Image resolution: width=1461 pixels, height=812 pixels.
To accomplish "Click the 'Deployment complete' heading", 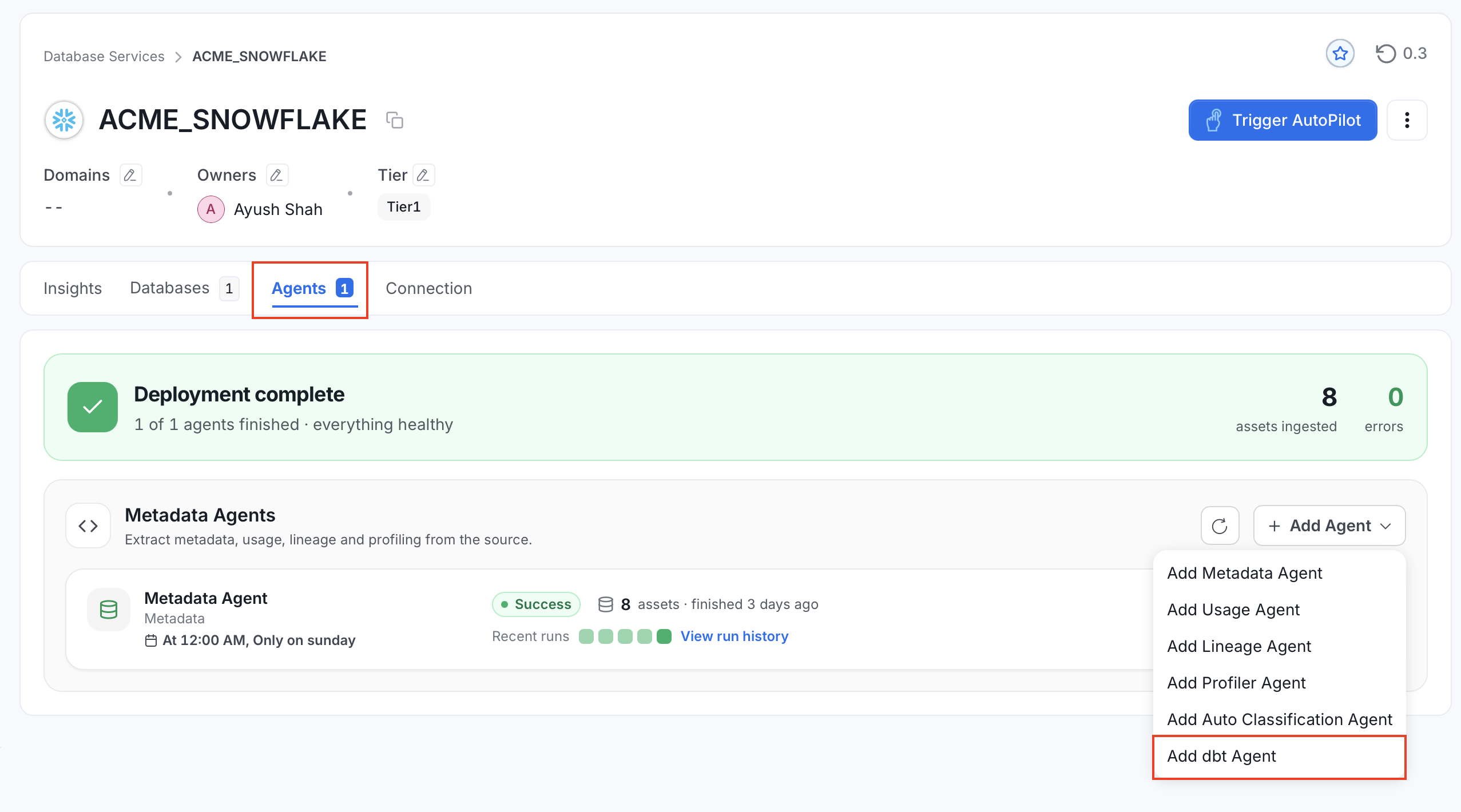I will tap(239, 395).
